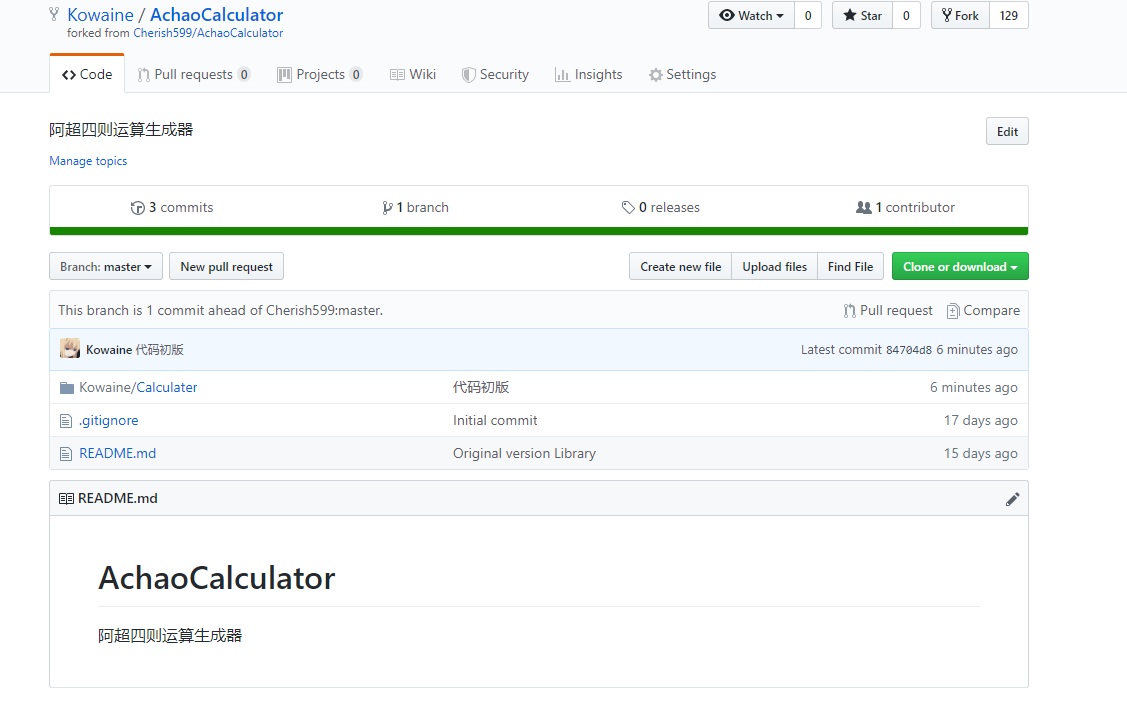The height and width of the screenshot is (721, 1127).
Task: Open the 1 contributor link
Action: tap(906, 208)
